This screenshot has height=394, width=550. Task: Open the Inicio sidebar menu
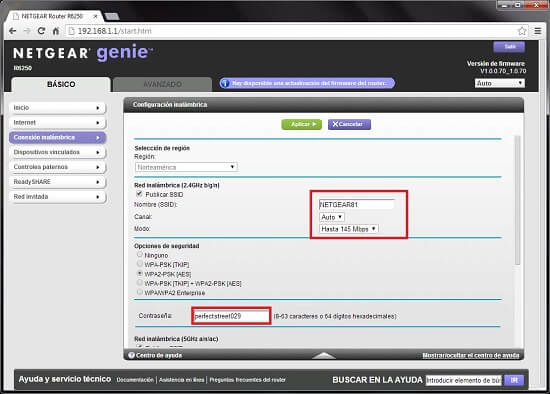(57, 108)
